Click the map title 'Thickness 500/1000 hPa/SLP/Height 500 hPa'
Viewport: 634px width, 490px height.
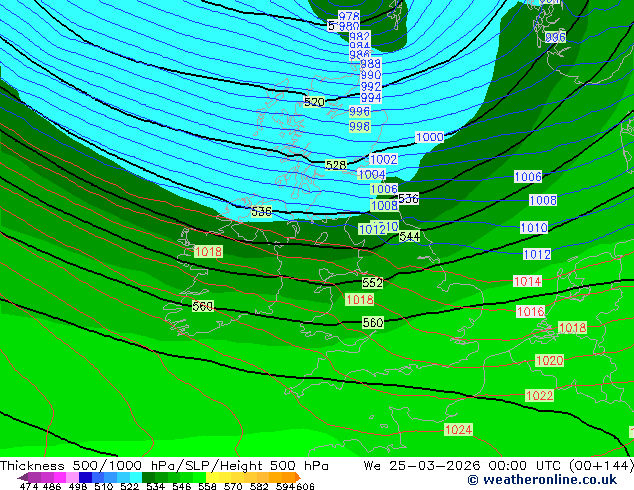point(164,466)
